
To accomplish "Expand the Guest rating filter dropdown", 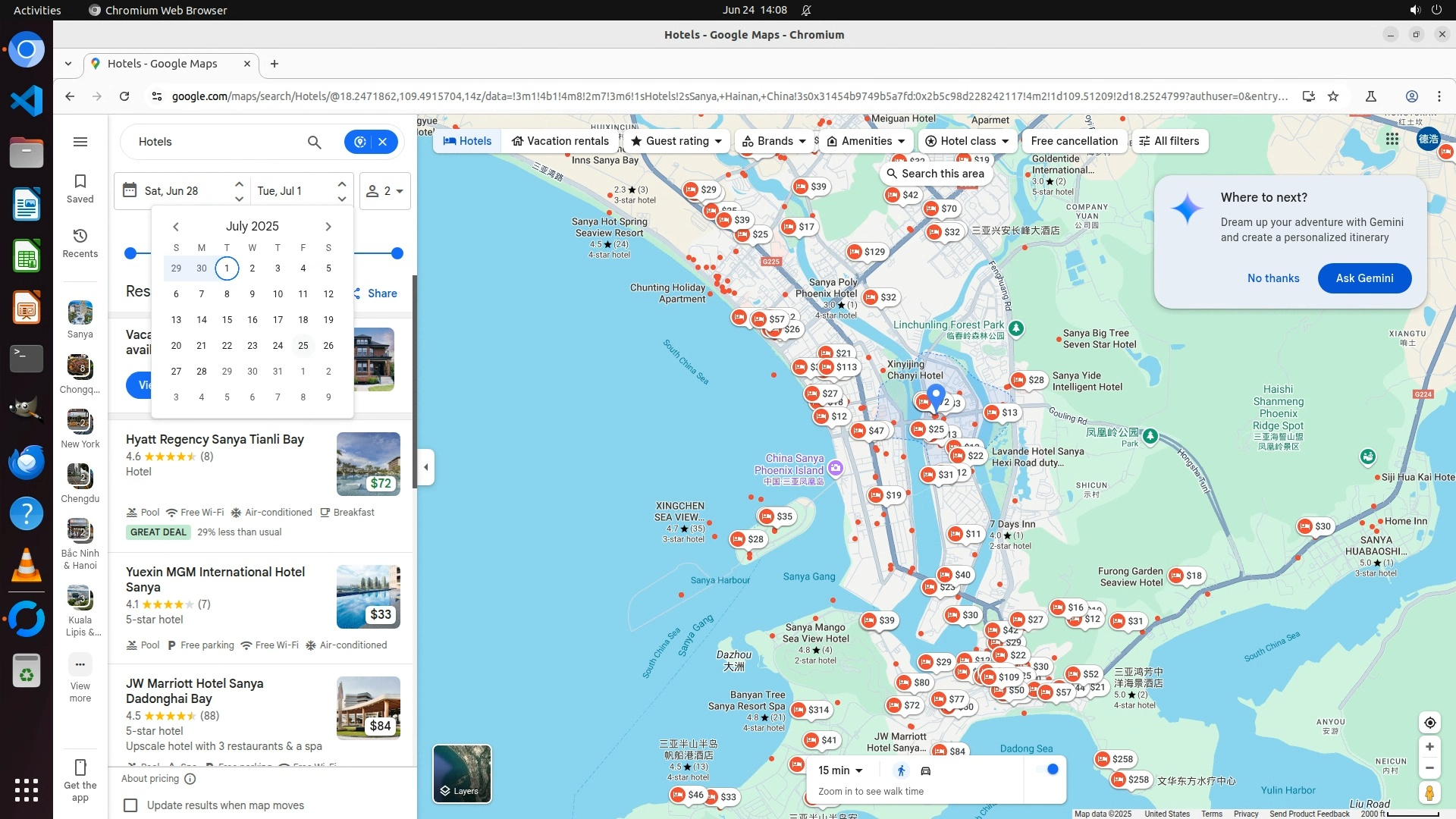I will [676, 141].
